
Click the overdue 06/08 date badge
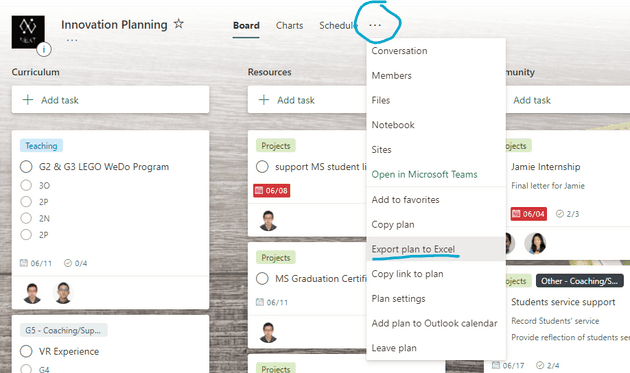pos(272,191)
